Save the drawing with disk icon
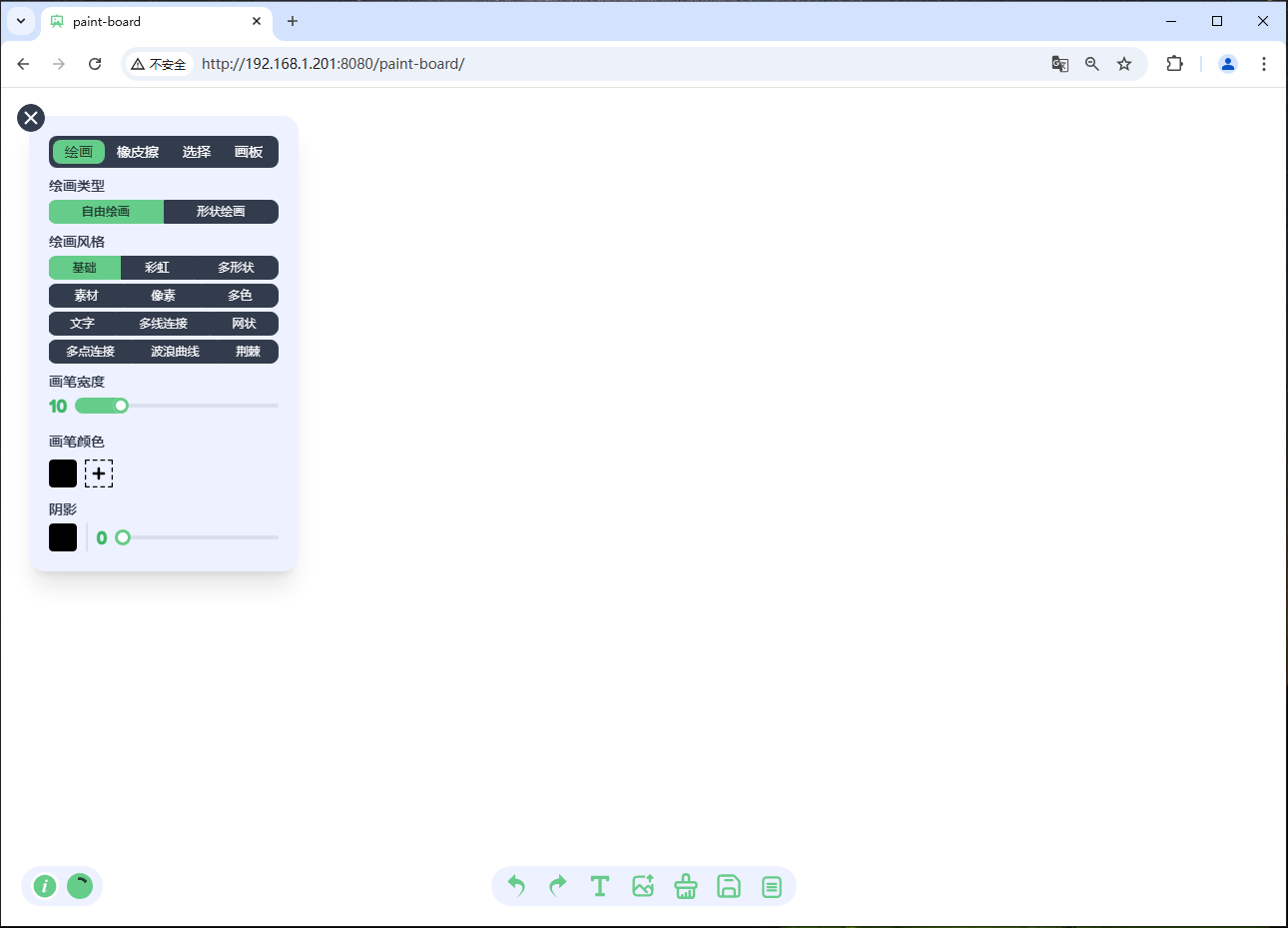1288x928 pixels. coord(729,886)
